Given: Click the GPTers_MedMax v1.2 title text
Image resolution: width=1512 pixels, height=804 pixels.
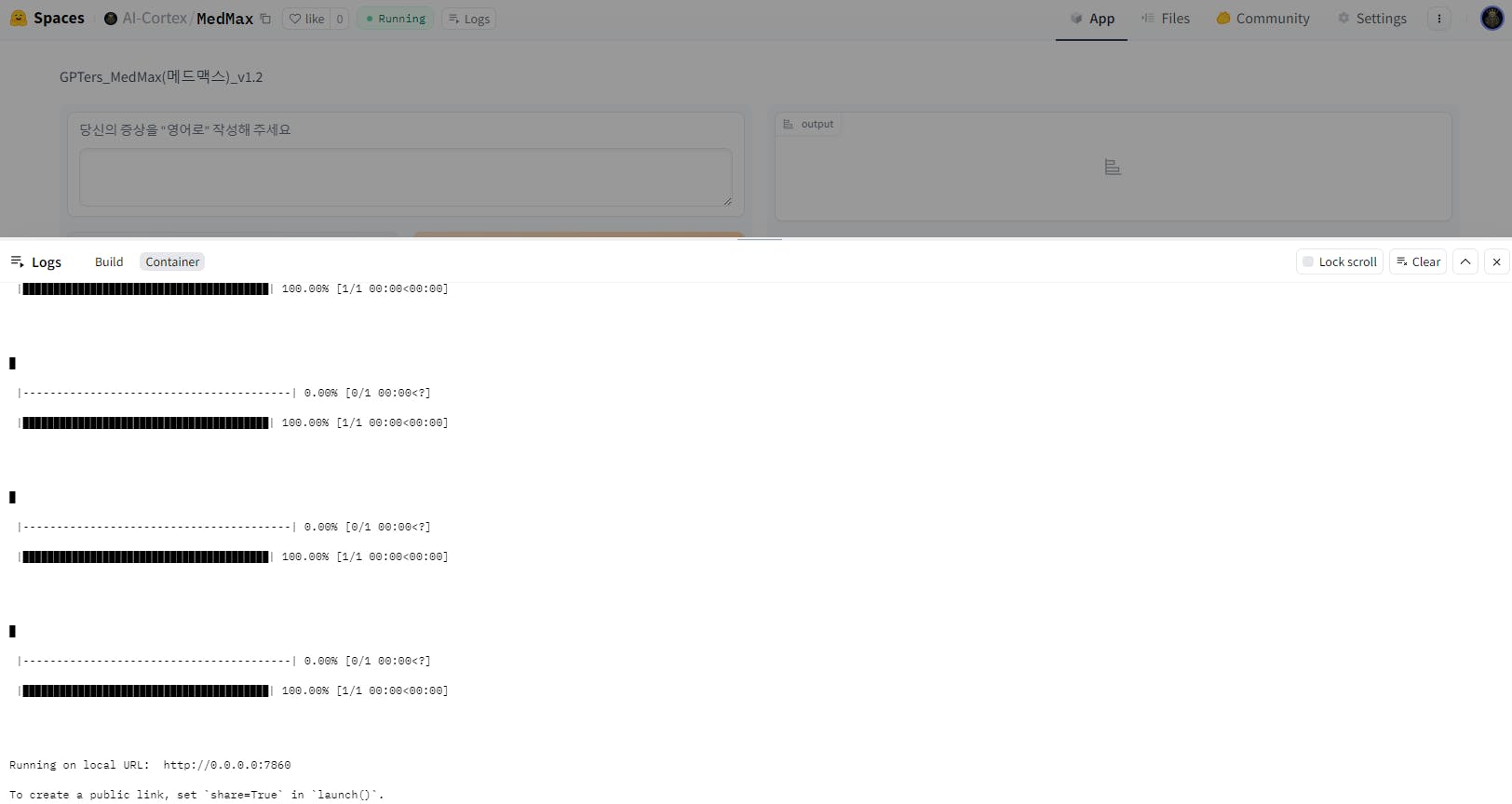Looking at the screenshot, I should (161, 76).
